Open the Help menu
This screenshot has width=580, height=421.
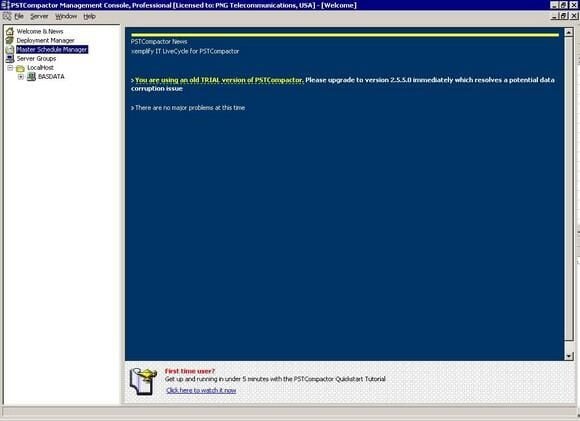pyautogui.click(x=89, y=16)
